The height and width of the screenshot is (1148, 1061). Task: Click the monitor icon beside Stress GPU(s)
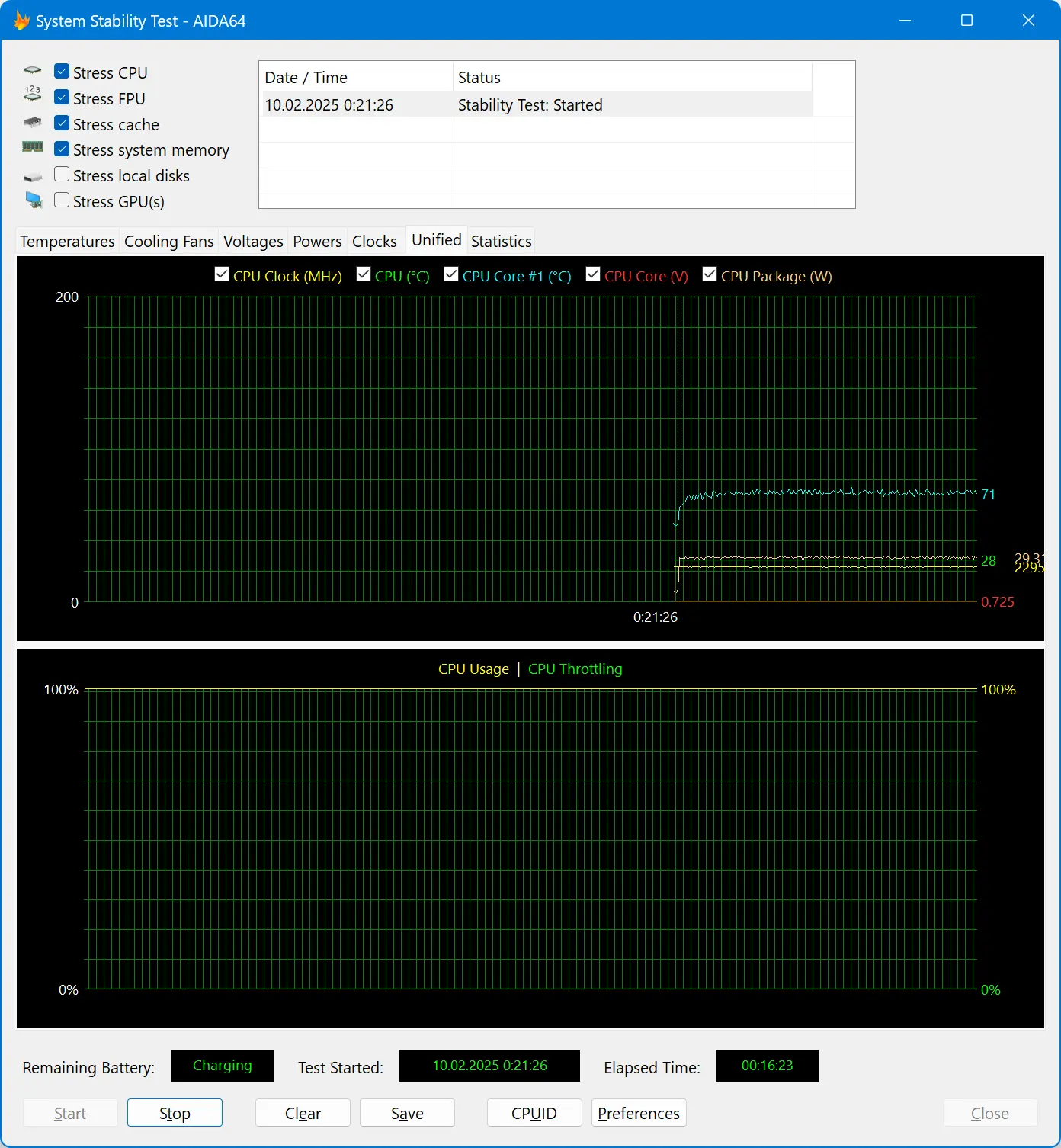point(34,200)
